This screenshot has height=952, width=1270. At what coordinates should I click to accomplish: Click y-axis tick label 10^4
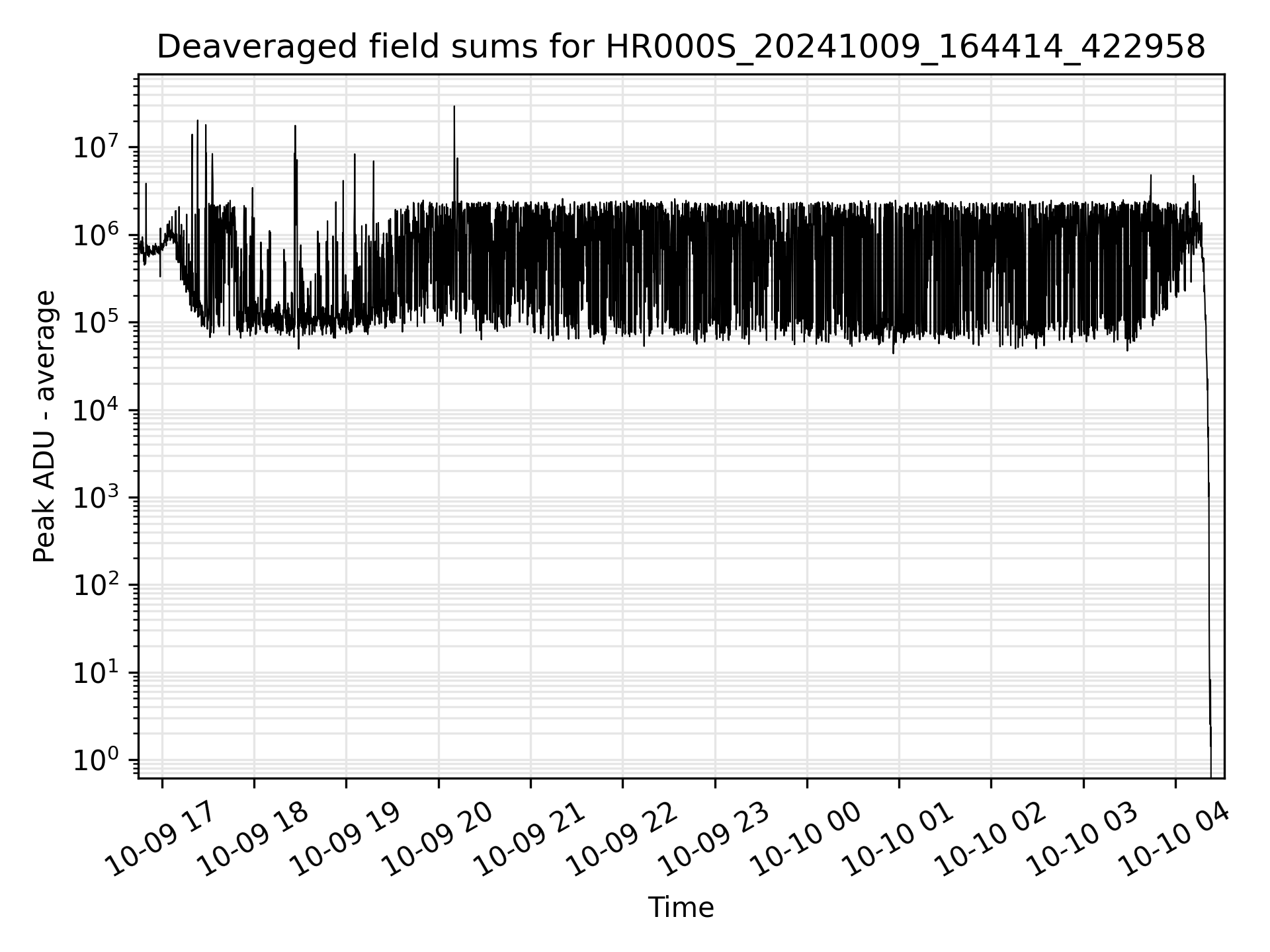pos(96,410)
